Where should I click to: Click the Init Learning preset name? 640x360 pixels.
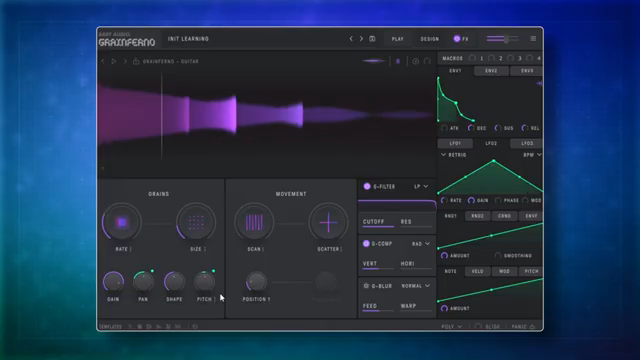pyautogui.click(x=188, y=39)
